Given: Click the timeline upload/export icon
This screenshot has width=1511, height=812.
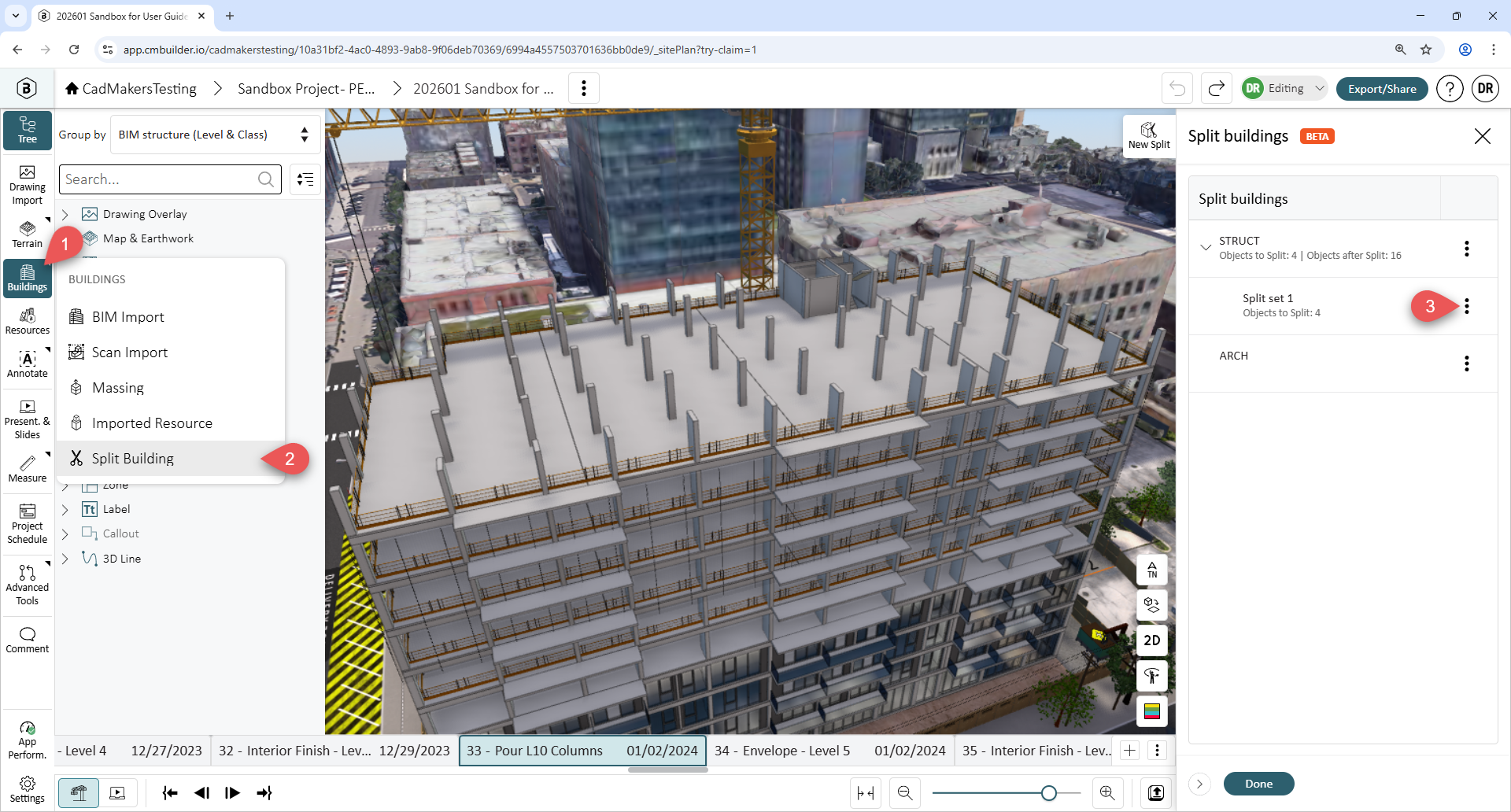Looking at the screenshot, I should (1156, 793).
